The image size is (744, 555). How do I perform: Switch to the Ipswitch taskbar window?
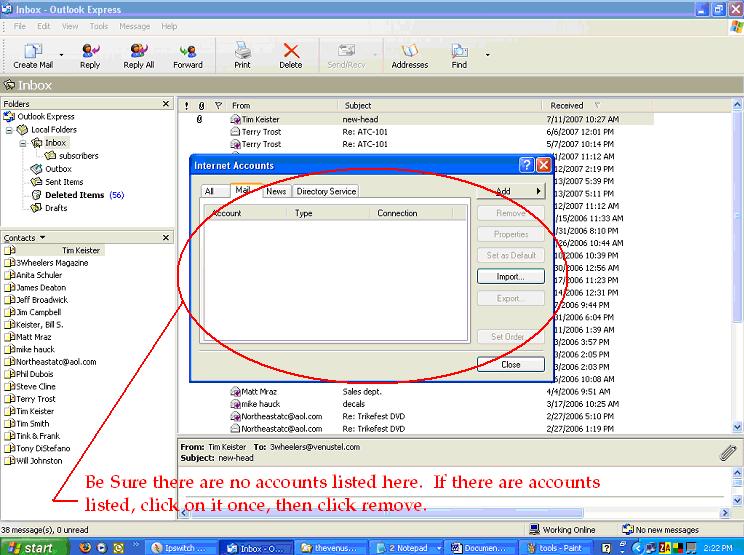coord(180,548)
